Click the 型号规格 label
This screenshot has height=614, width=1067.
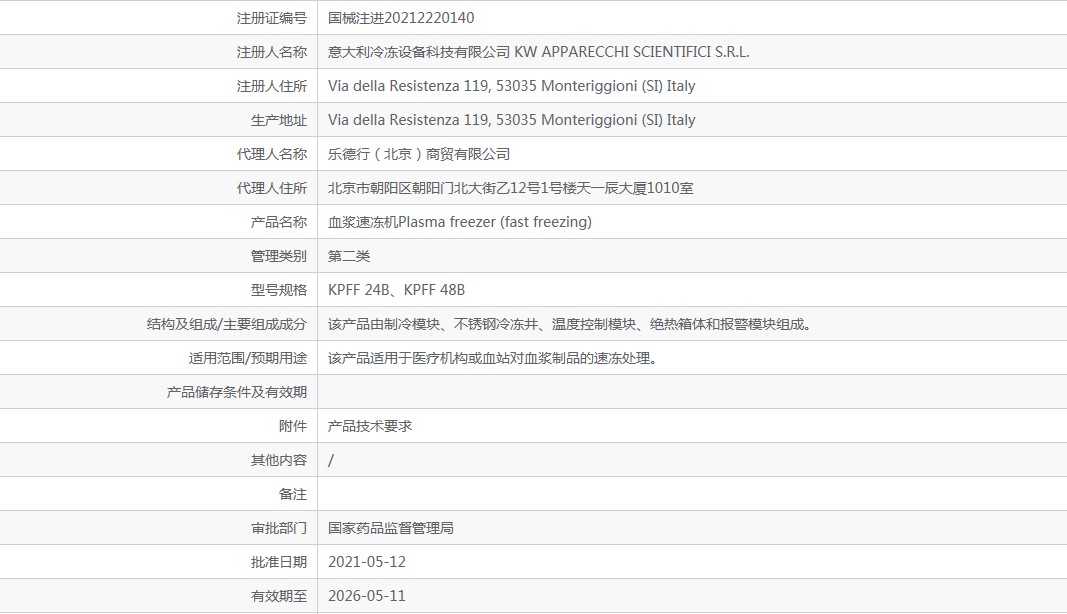pyautogui.click(x=278, y=290)
